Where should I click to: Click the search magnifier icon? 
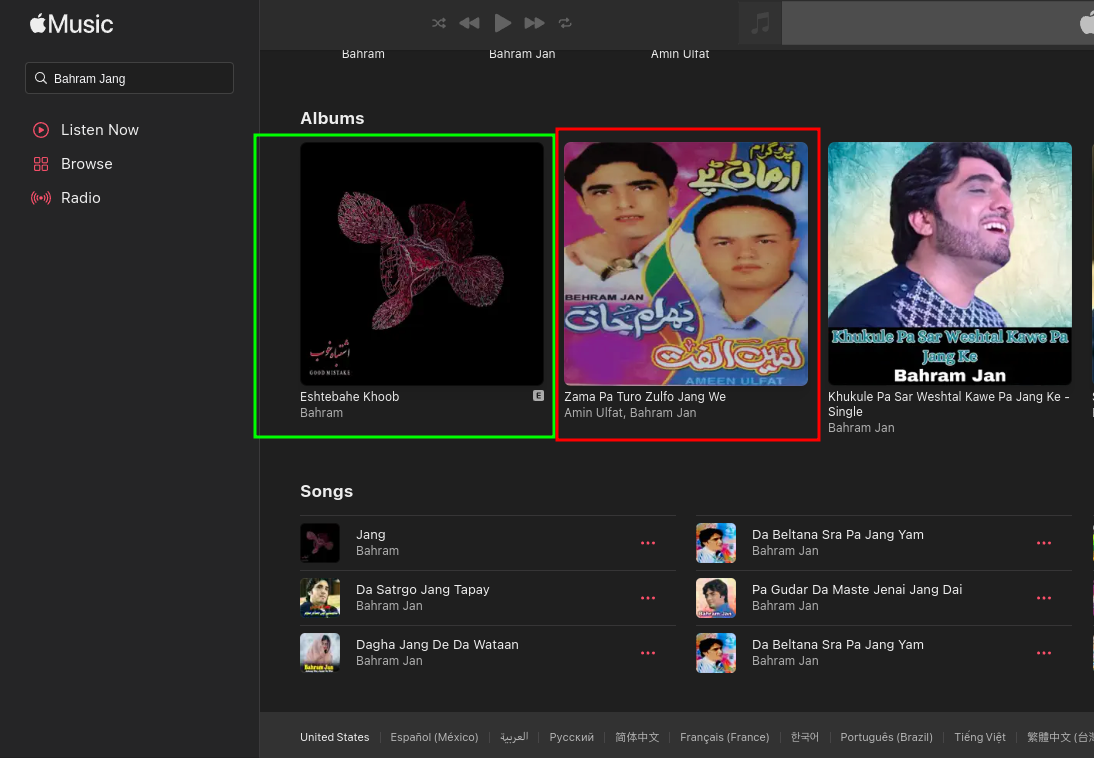coord(41,78)
